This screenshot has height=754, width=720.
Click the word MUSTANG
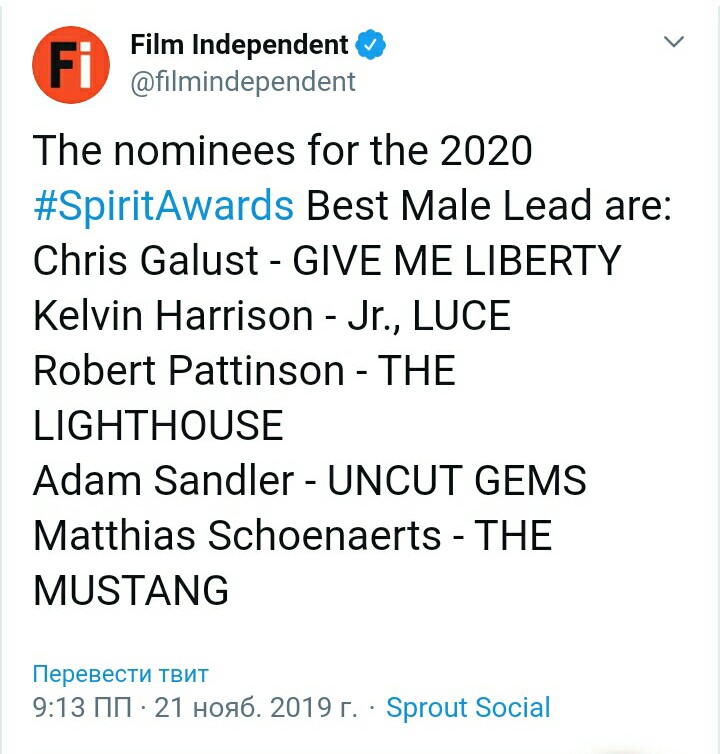point(131,590)
